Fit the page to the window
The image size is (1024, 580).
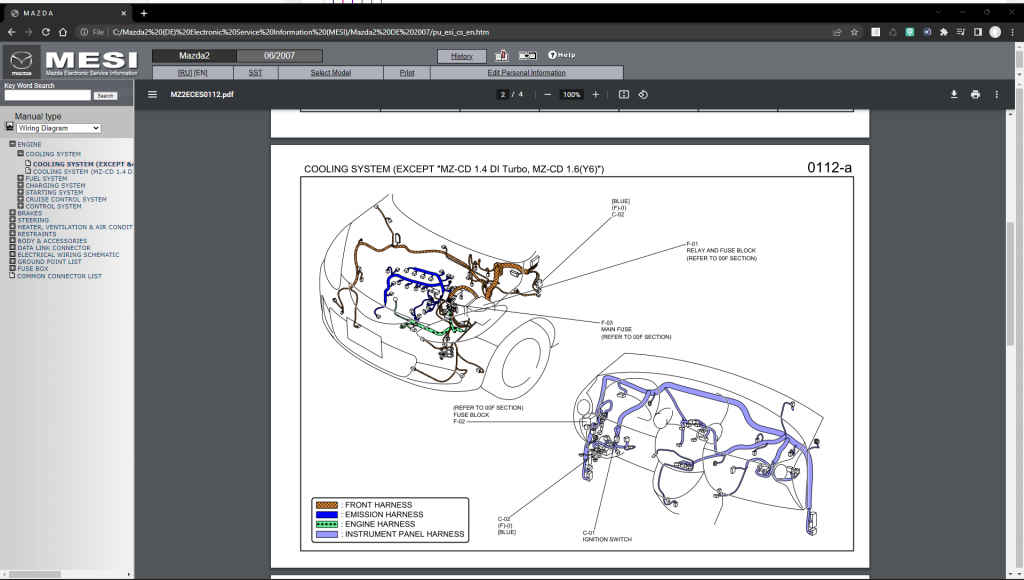tap(622, 94)
